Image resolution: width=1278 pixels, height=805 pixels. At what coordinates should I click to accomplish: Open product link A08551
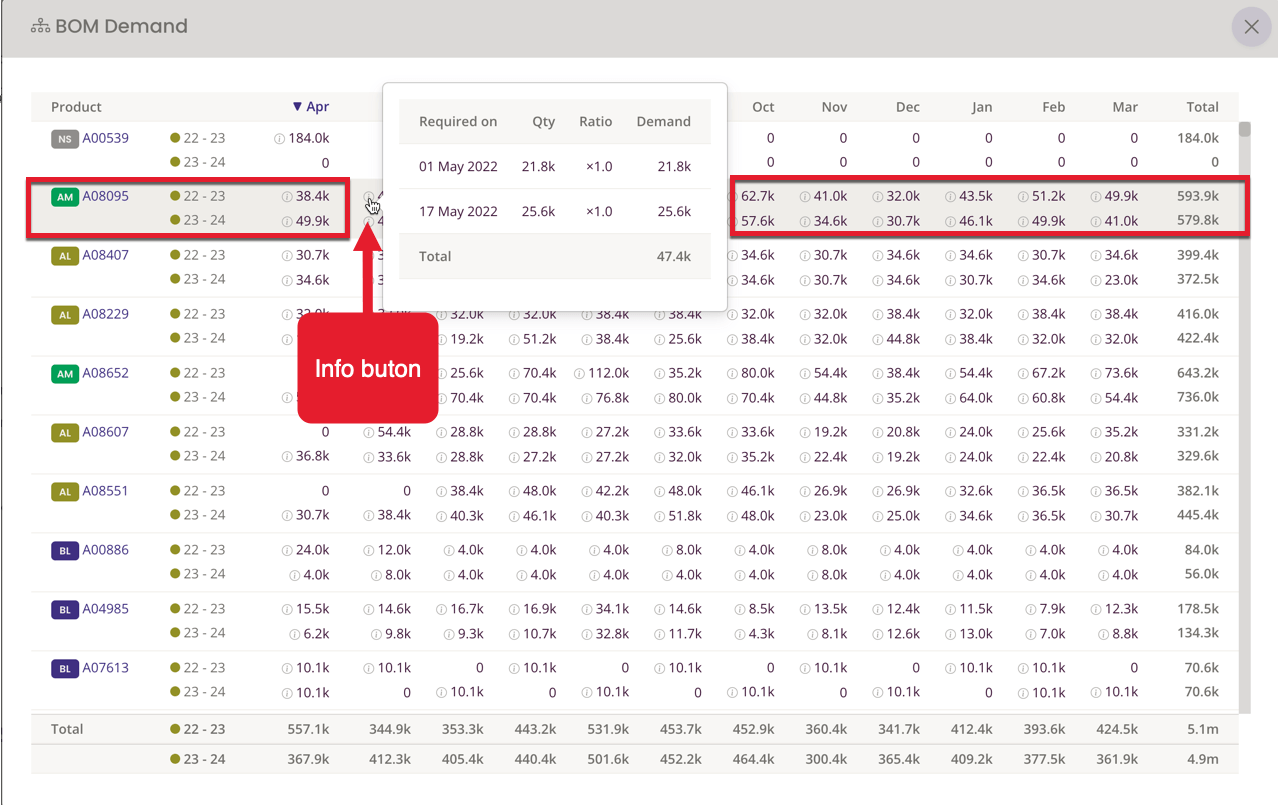pos(105,491)
